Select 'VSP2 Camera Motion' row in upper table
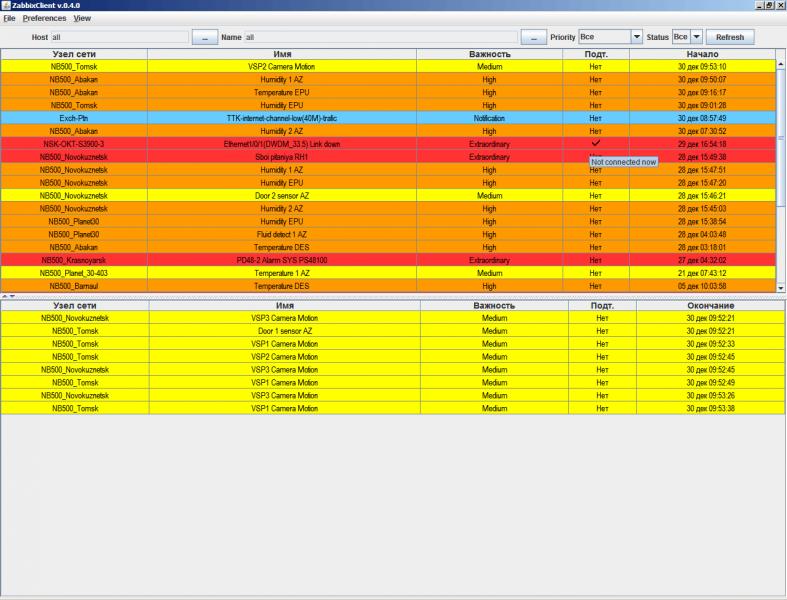 (x=388, y=66)
